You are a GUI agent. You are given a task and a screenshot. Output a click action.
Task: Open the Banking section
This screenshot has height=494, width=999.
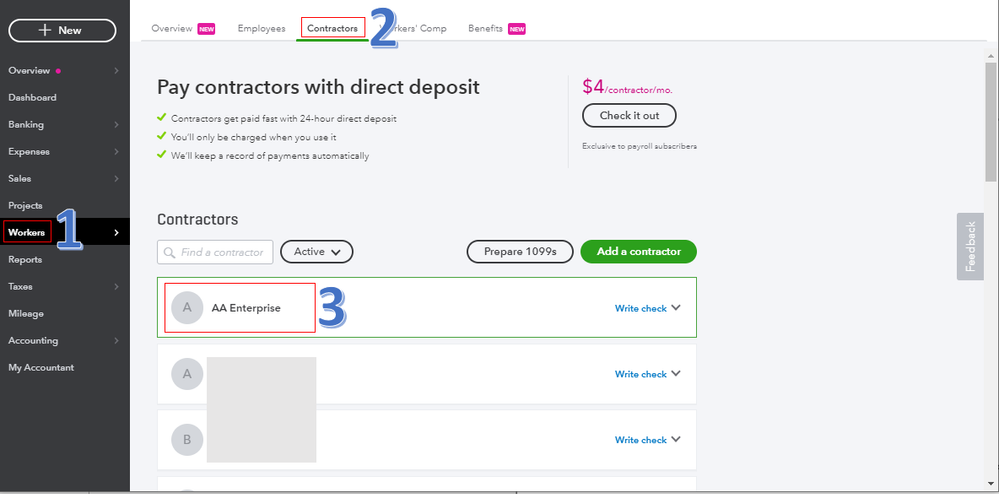point(26,125)
